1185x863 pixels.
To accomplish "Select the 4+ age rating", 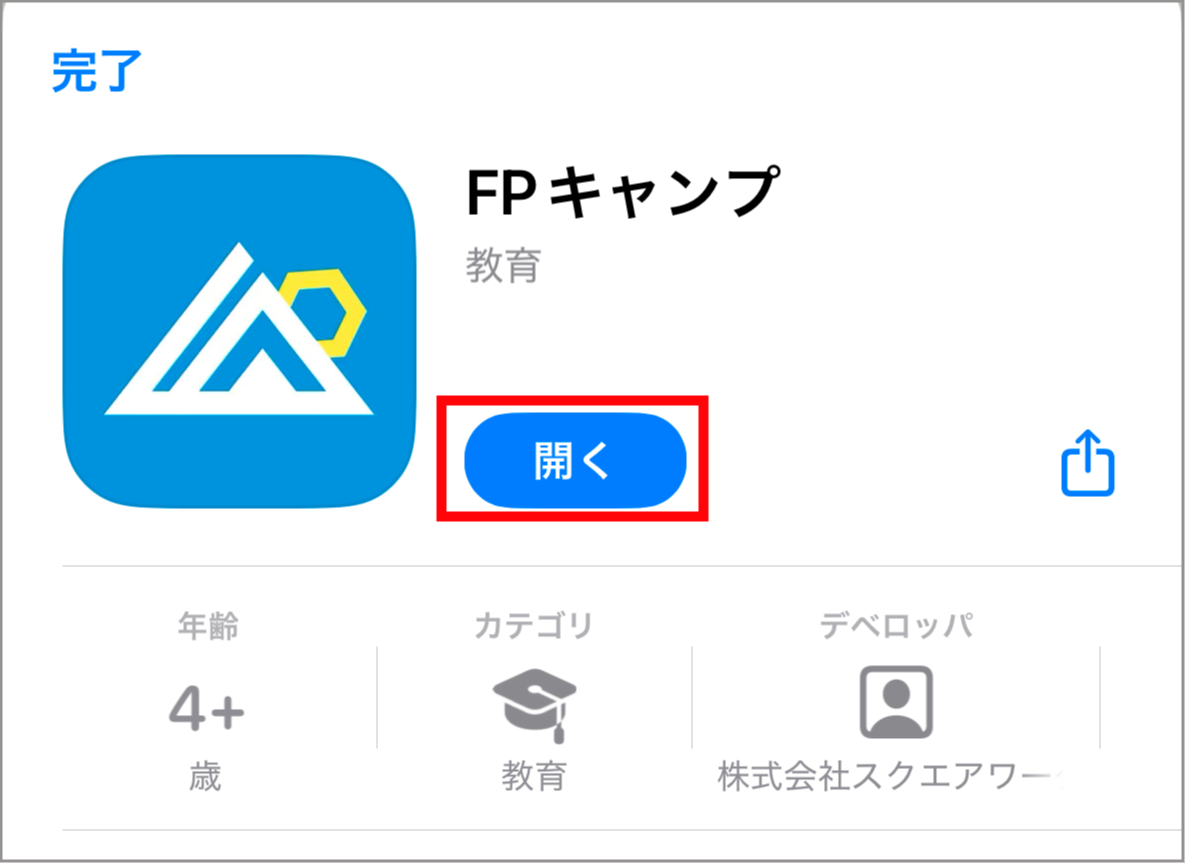I will pyautogui.click(x=206, y=710).
